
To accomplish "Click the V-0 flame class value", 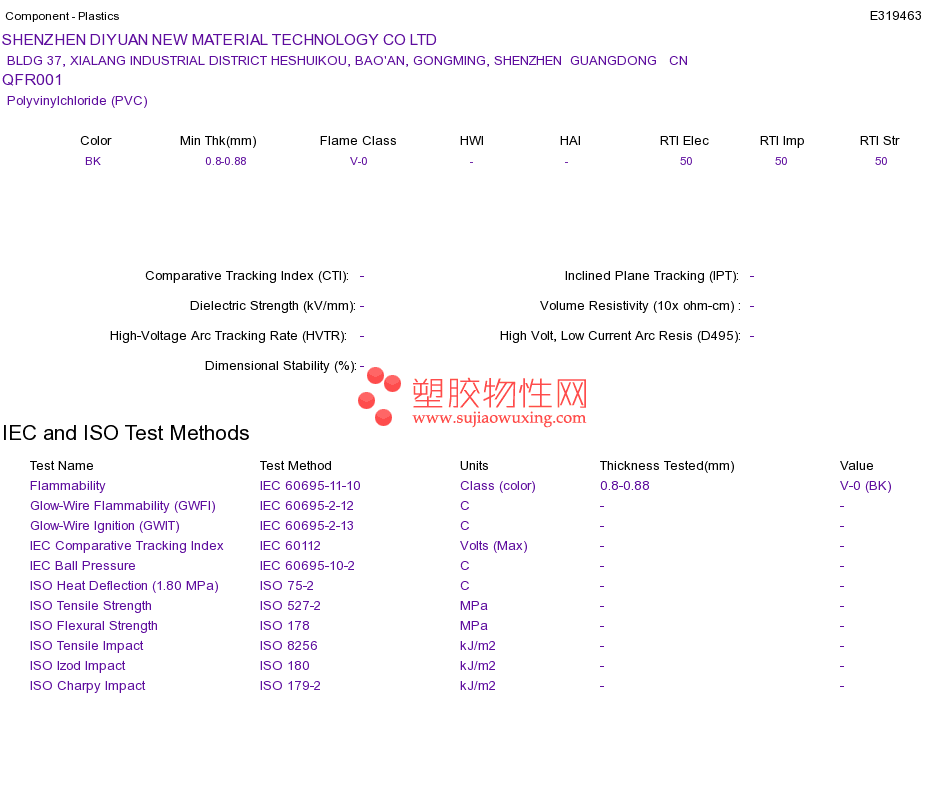I will click(x=359, y=161).
